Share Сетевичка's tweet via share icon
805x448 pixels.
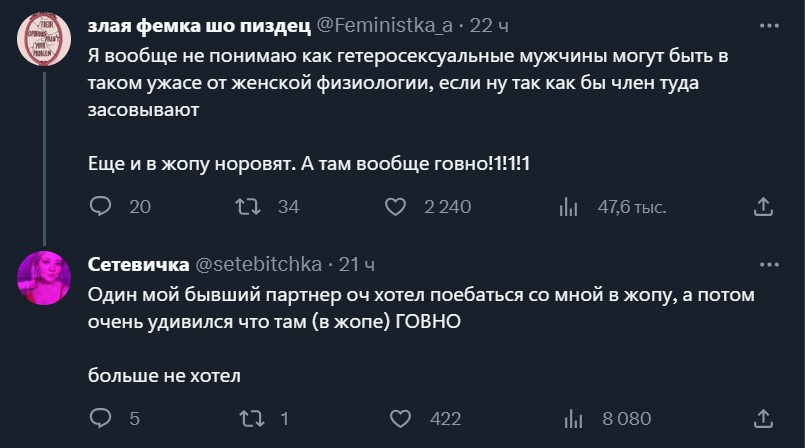(x=762, y=418)
